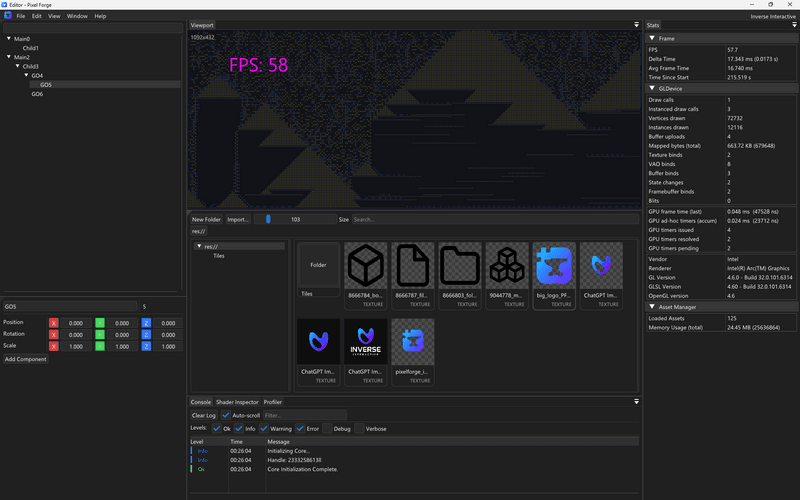Select the big_logo_PF anvil texture

(554, 268)
